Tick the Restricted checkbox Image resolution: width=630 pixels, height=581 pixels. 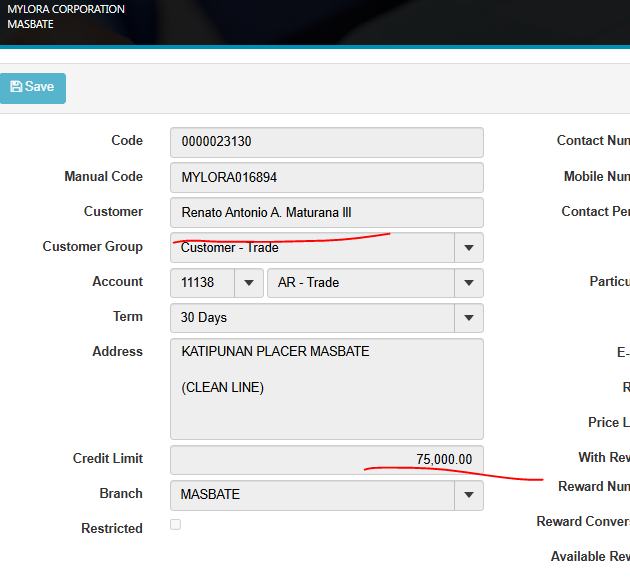[176, 525]
